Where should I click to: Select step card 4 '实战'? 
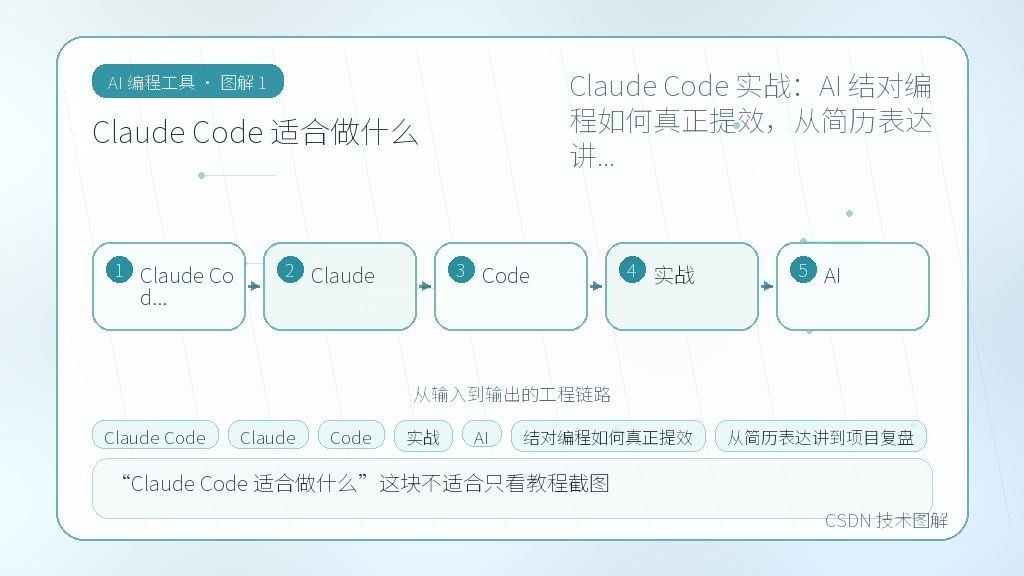pyautogui.click(x=682, y=286)
